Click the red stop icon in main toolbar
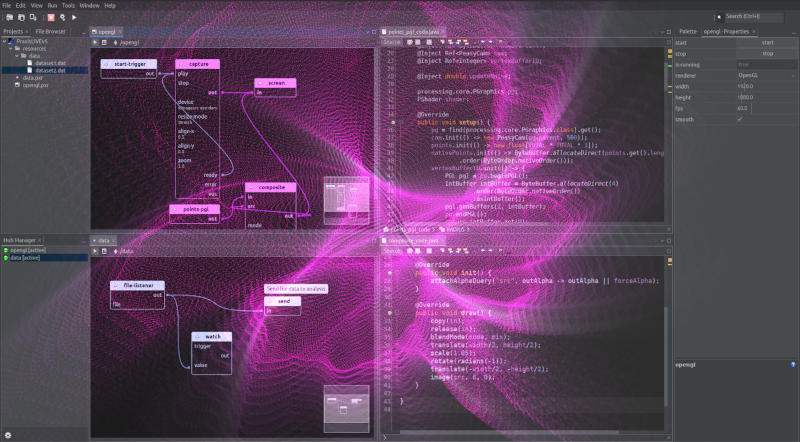 (x=51, y=17)
